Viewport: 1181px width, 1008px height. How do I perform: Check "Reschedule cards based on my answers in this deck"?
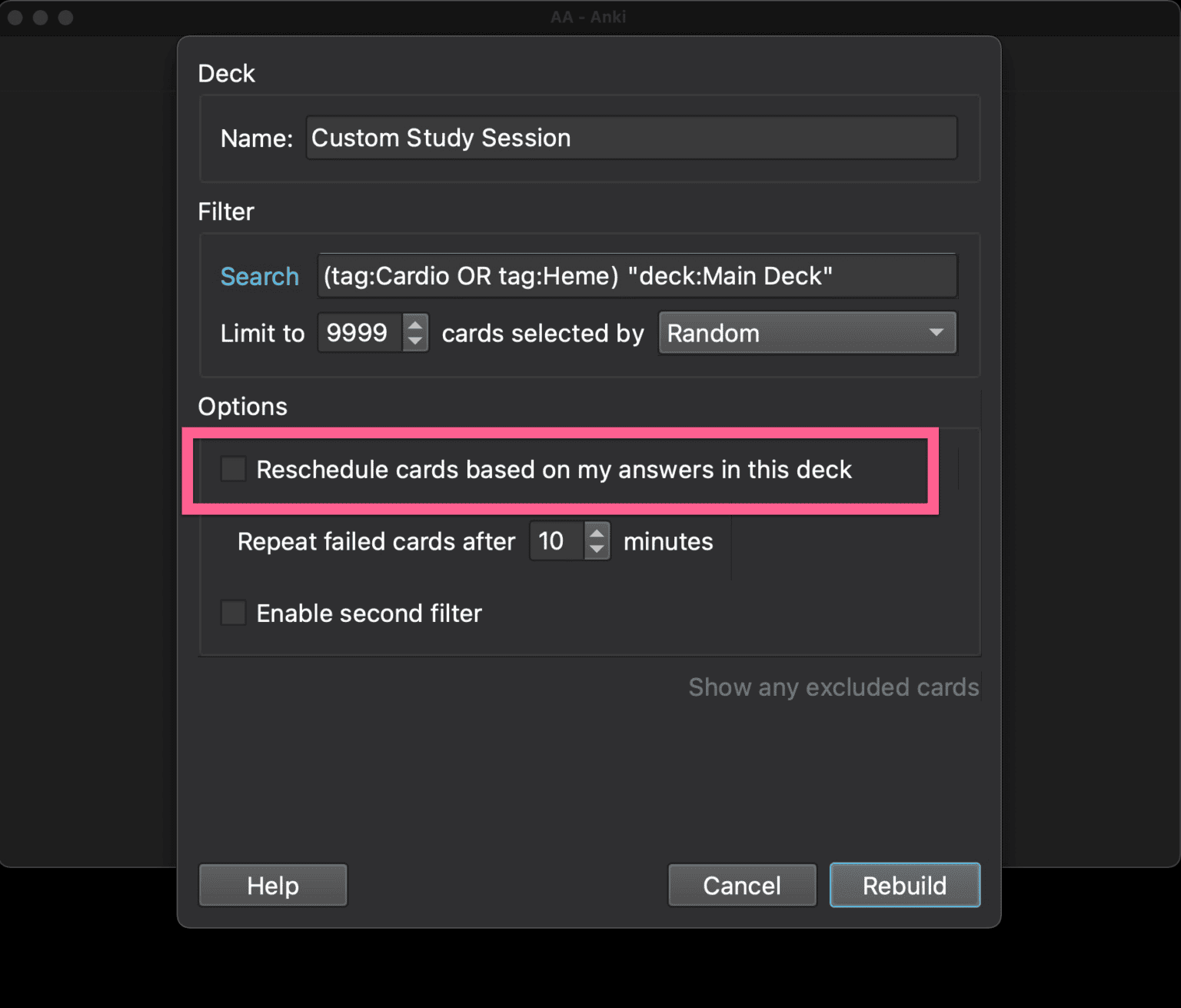233,469
